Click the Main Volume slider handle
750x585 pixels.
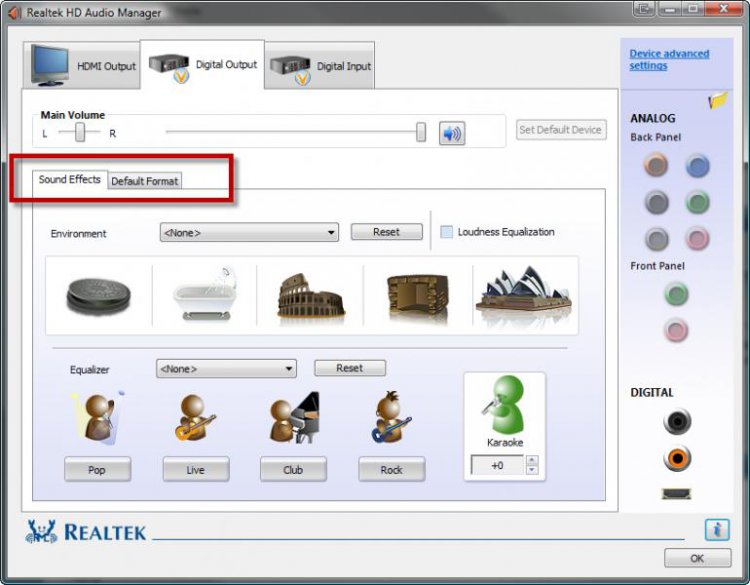point(421,132)
